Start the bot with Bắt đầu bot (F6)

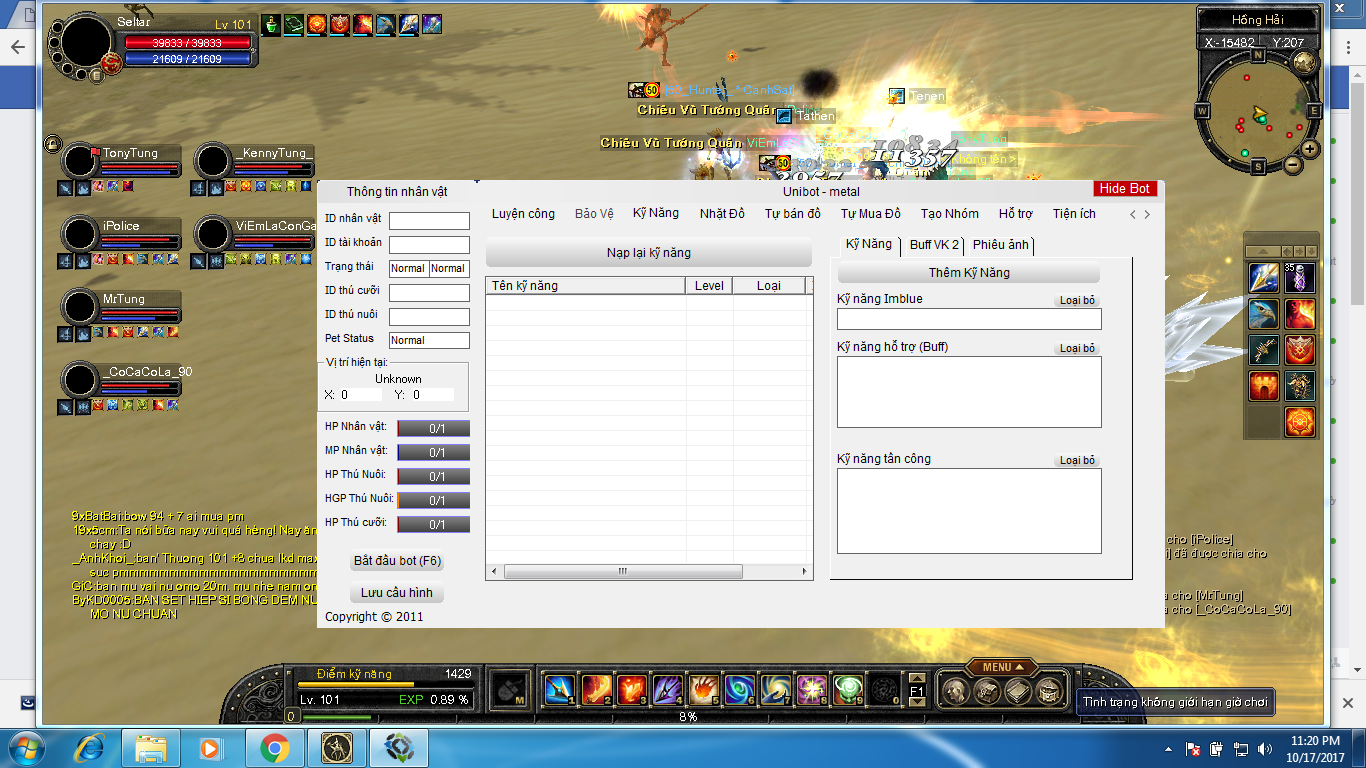(x=397, y=561)
